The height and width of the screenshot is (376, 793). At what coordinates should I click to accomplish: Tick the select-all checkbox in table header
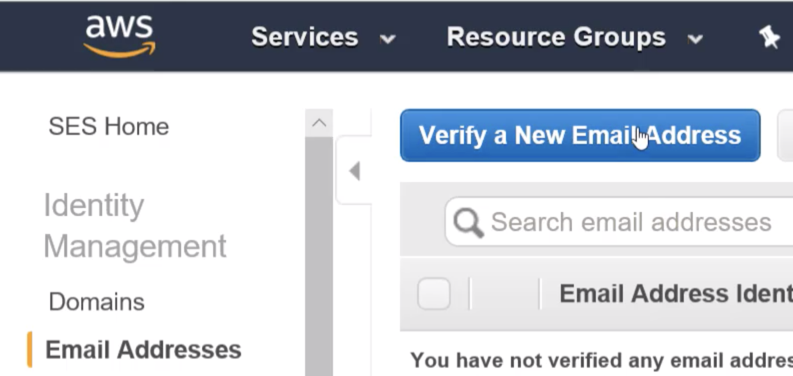pyautogui.click(x=434, y=294)
